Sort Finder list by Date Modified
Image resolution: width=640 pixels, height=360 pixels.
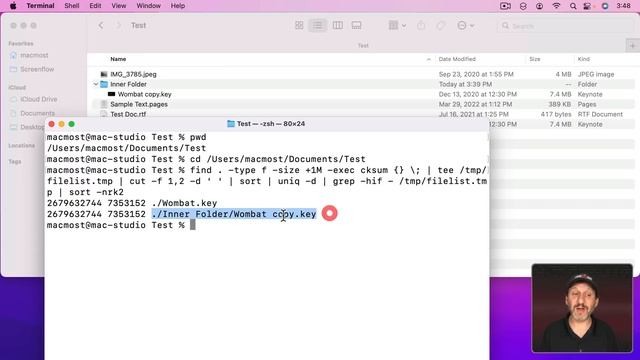(457, 59)
